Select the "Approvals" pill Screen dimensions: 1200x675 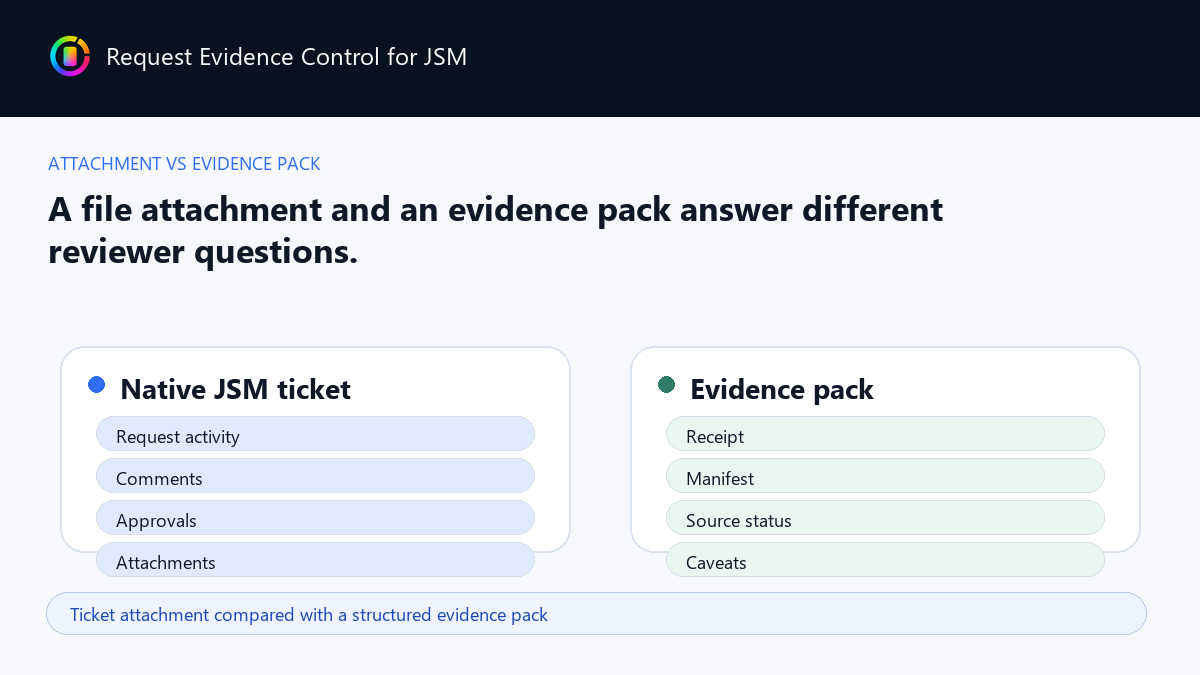(x=315, y=518)
